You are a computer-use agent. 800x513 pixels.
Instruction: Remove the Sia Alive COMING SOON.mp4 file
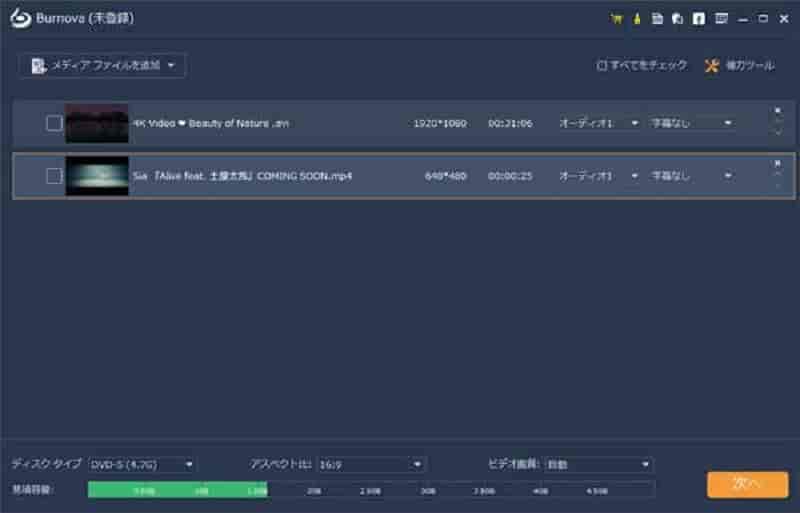coord(777,163)
